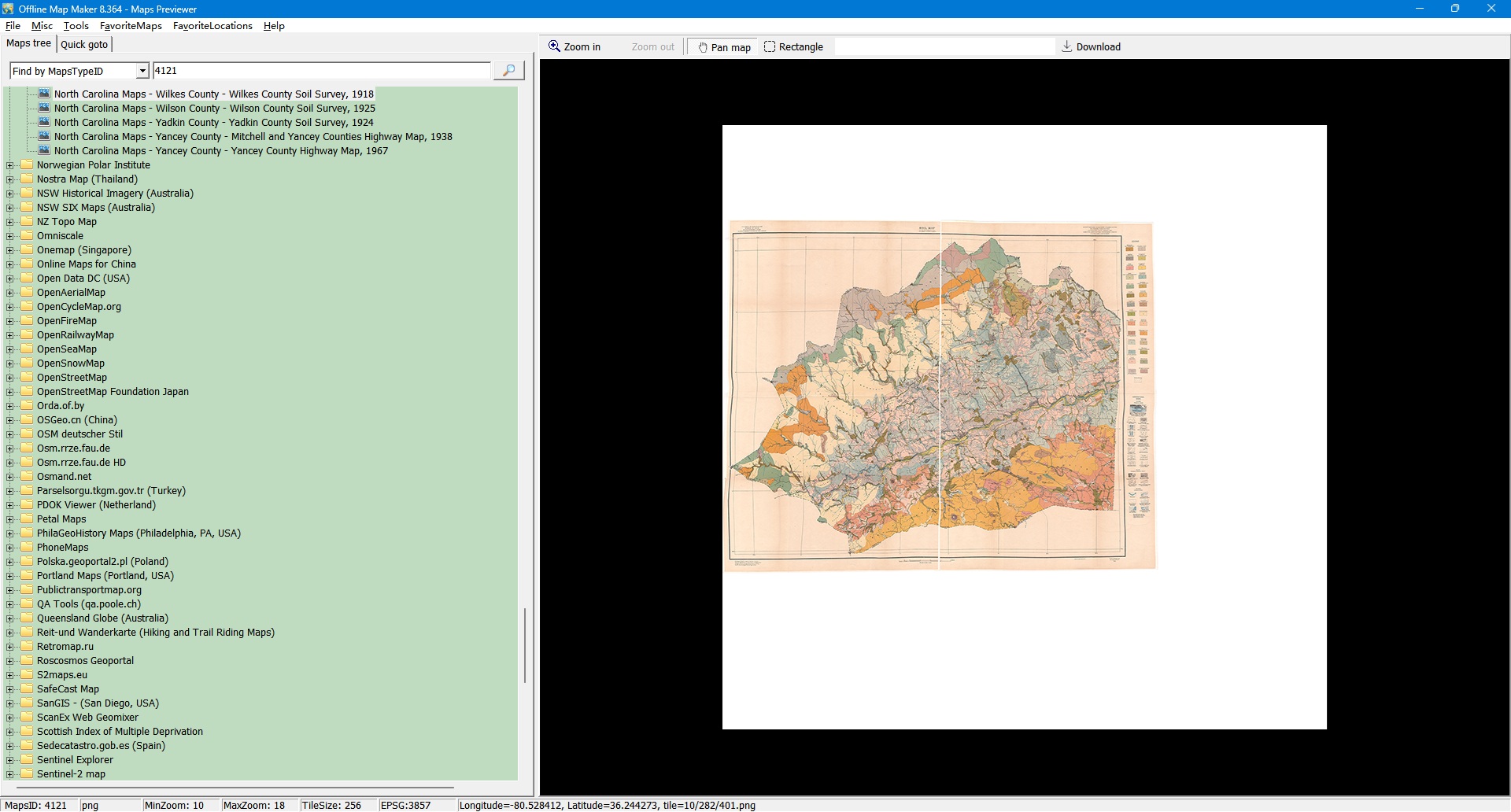Viewport: 1511px width, 812px height.
Task: Click the Sentinel Explorer folder icon
Action: pos(28,760)
